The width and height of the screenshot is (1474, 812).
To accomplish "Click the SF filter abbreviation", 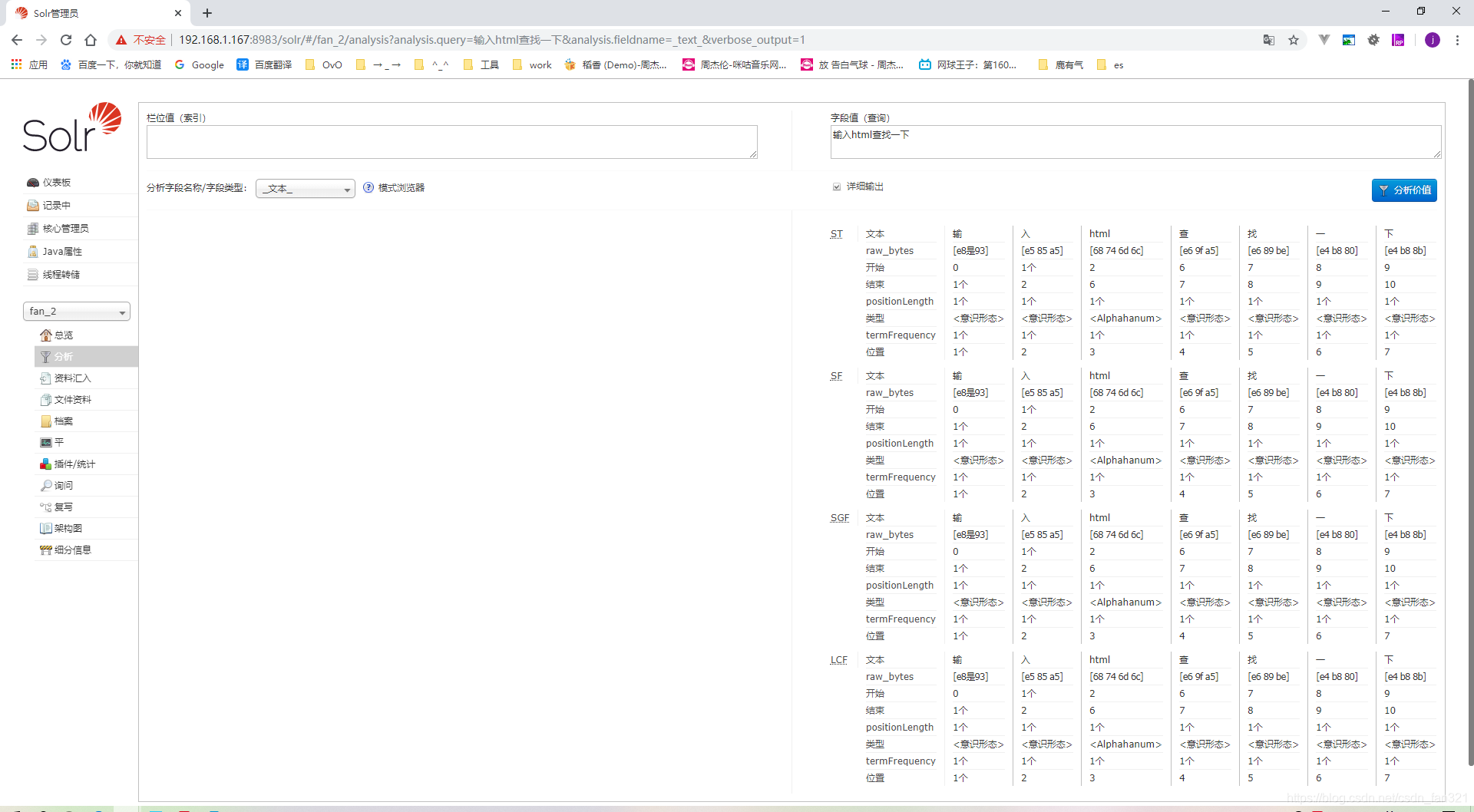I will pos(837,376).
